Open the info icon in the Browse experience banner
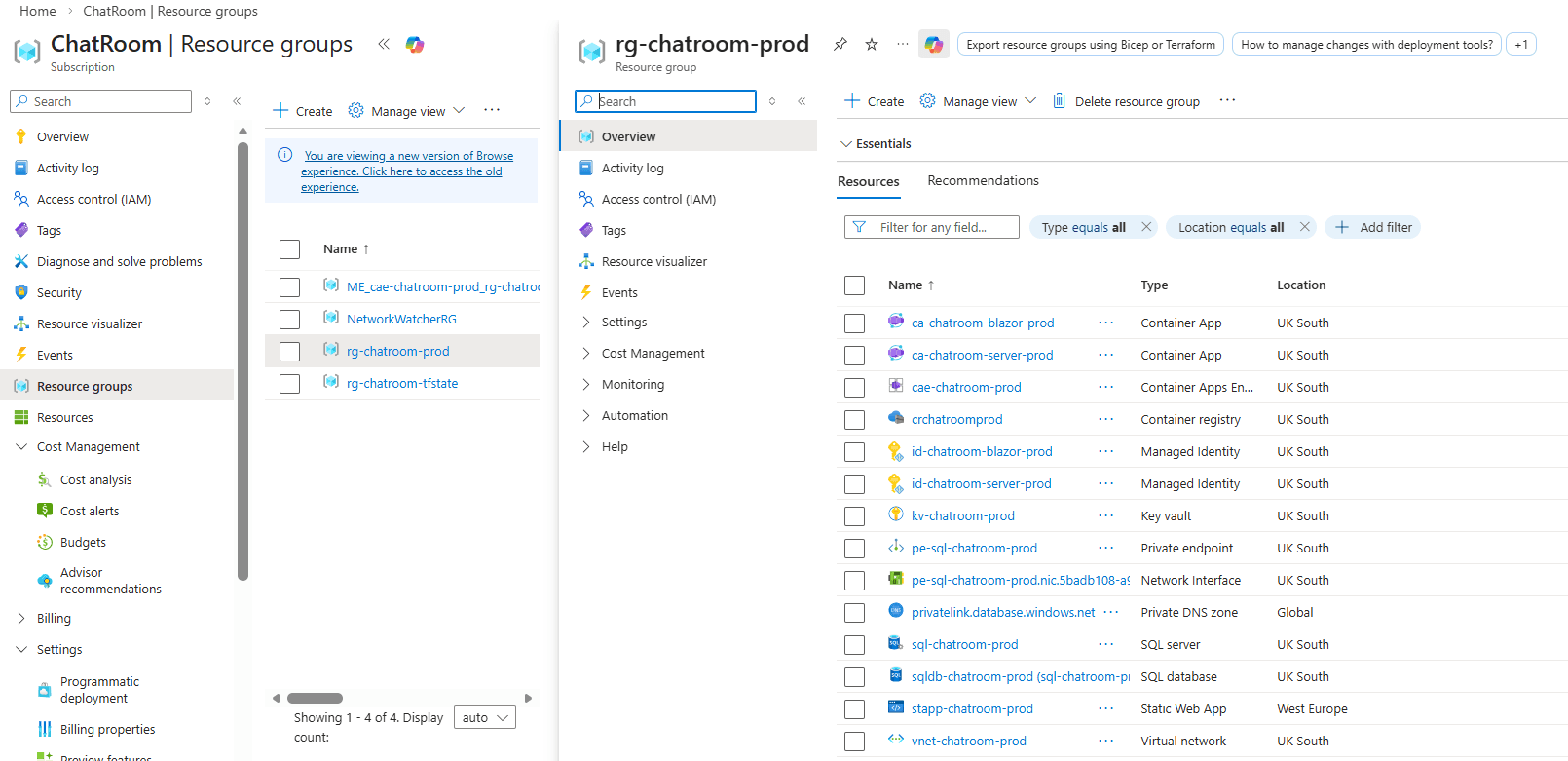This screenshot has width=1568, height=761. (x=285, y=155)
